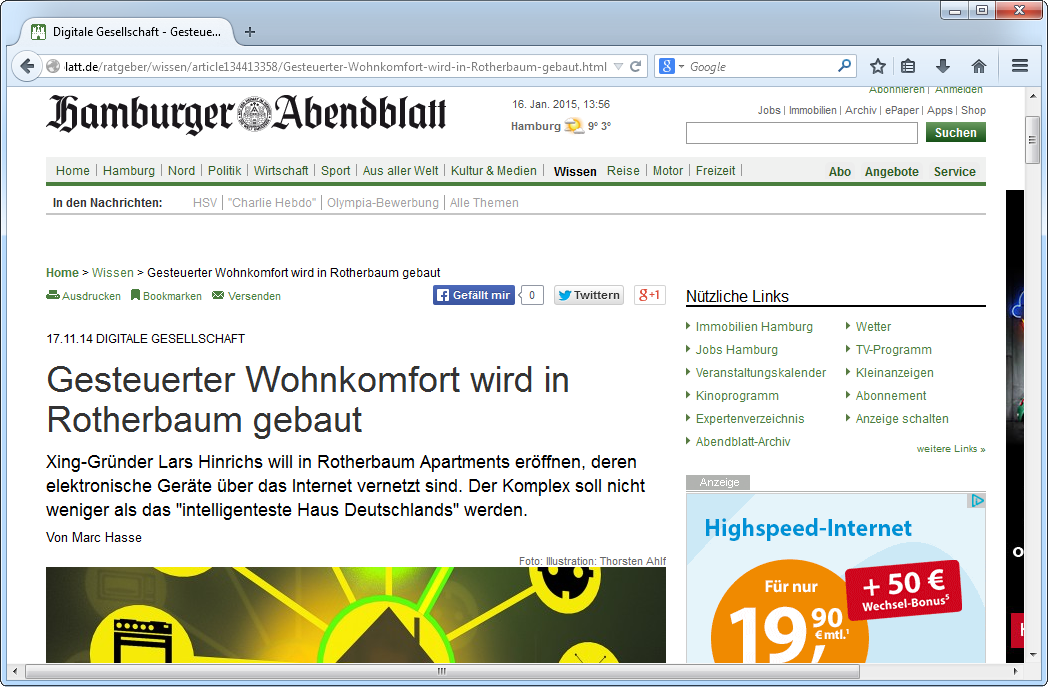Bookmark this page with the star icon
Image resolution: width=1048 pixels, height=687 pixels.
[877, 66]
